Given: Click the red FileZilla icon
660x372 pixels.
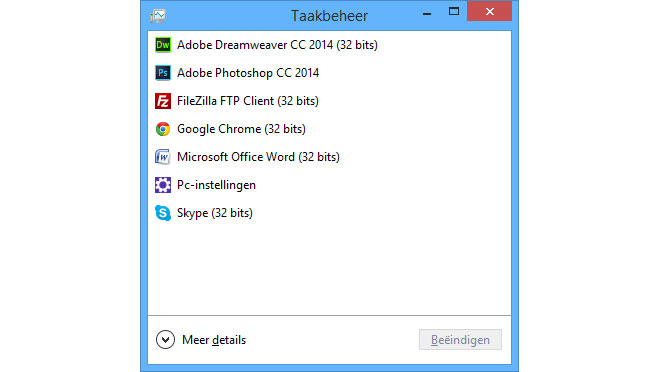Looking at the screenshot, I should (162, 101).
